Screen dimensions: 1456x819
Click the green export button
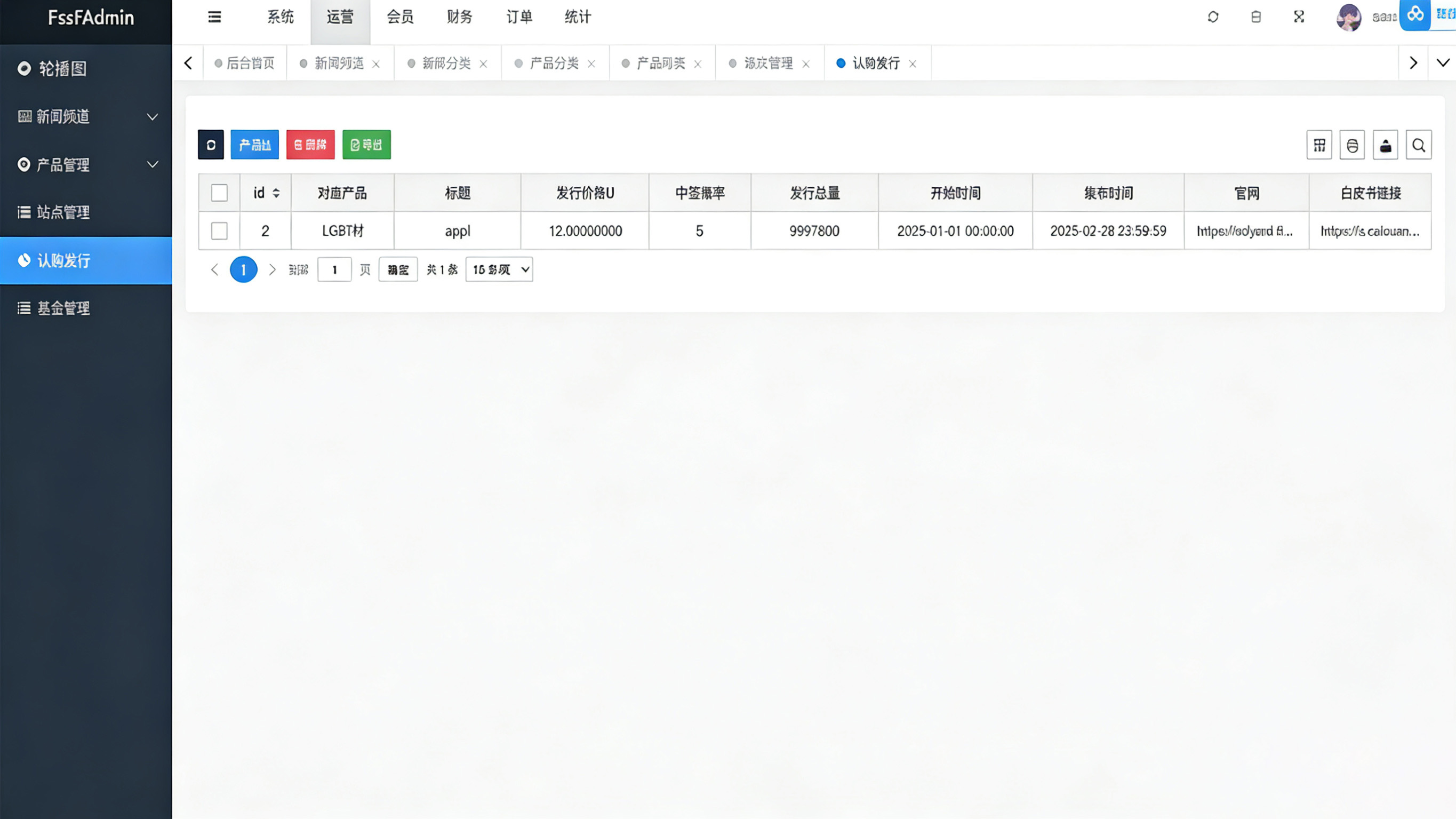point(366,145)
